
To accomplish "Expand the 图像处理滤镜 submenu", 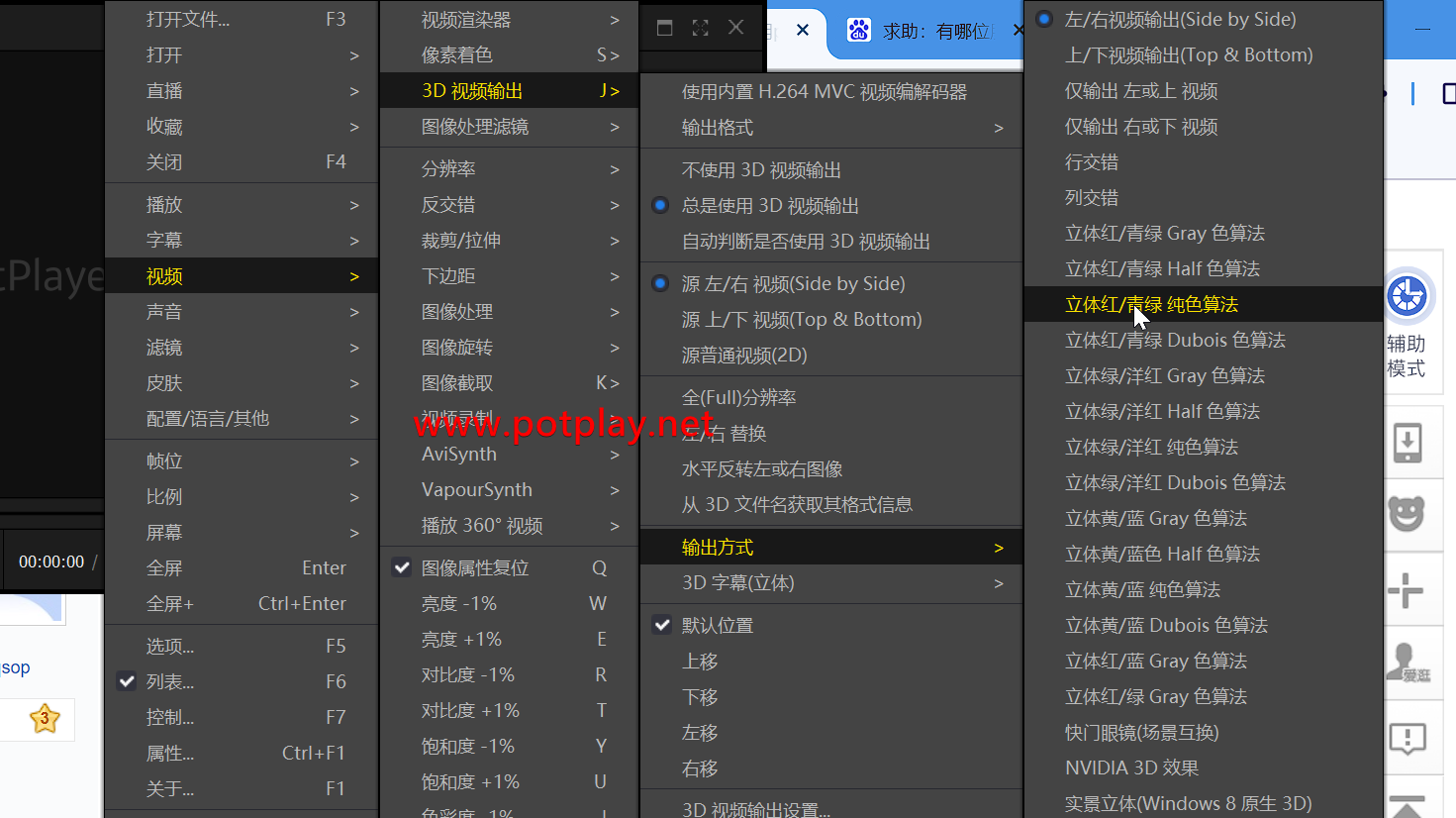I will (509, 127).
